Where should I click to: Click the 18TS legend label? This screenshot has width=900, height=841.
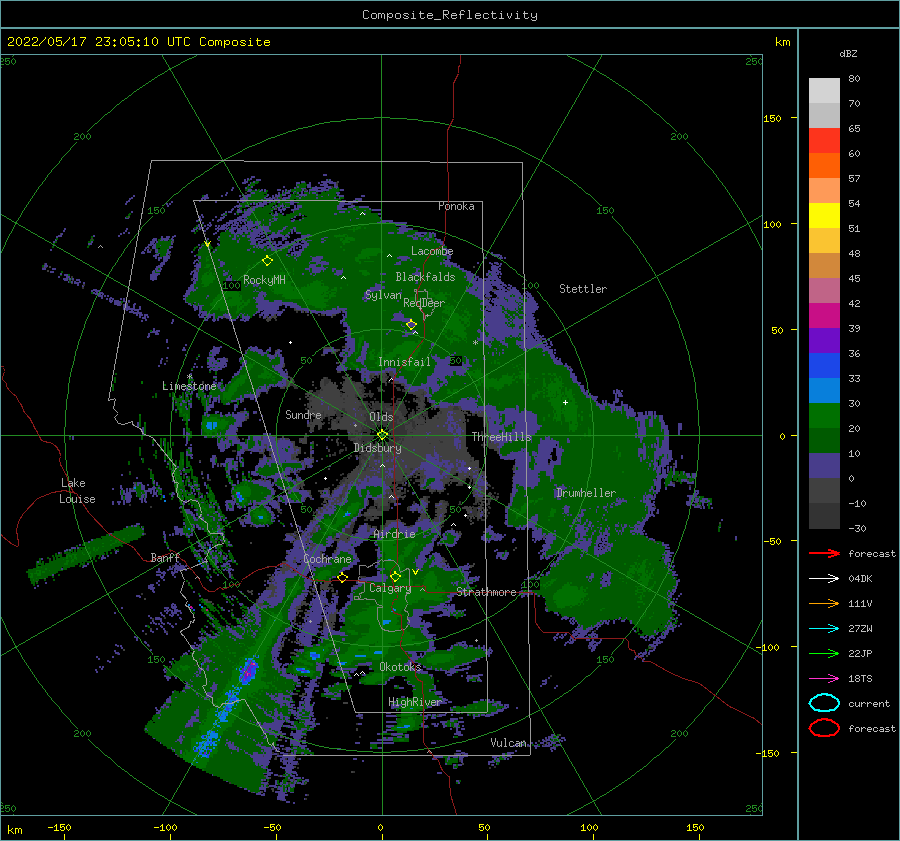860,679
